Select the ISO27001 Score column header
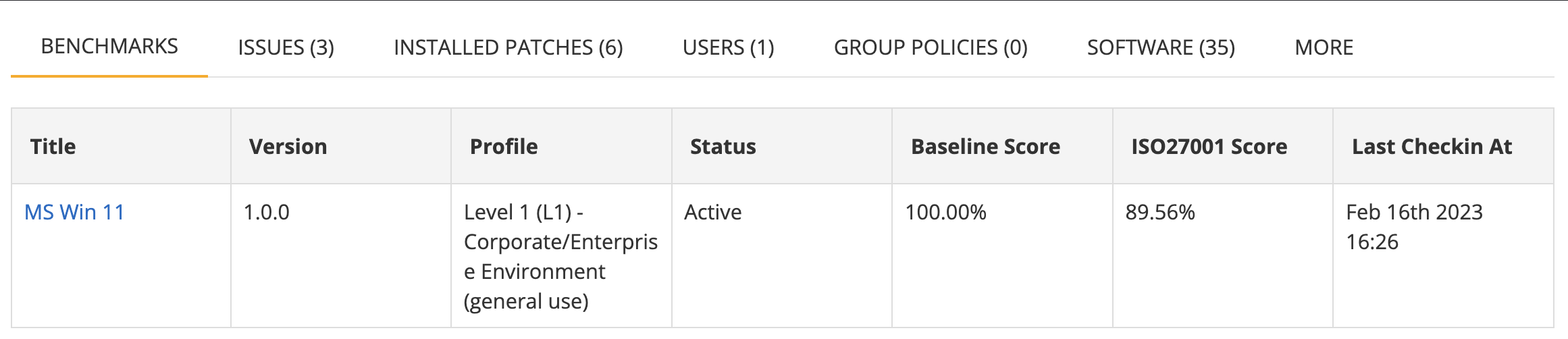 click(1209, 147)
